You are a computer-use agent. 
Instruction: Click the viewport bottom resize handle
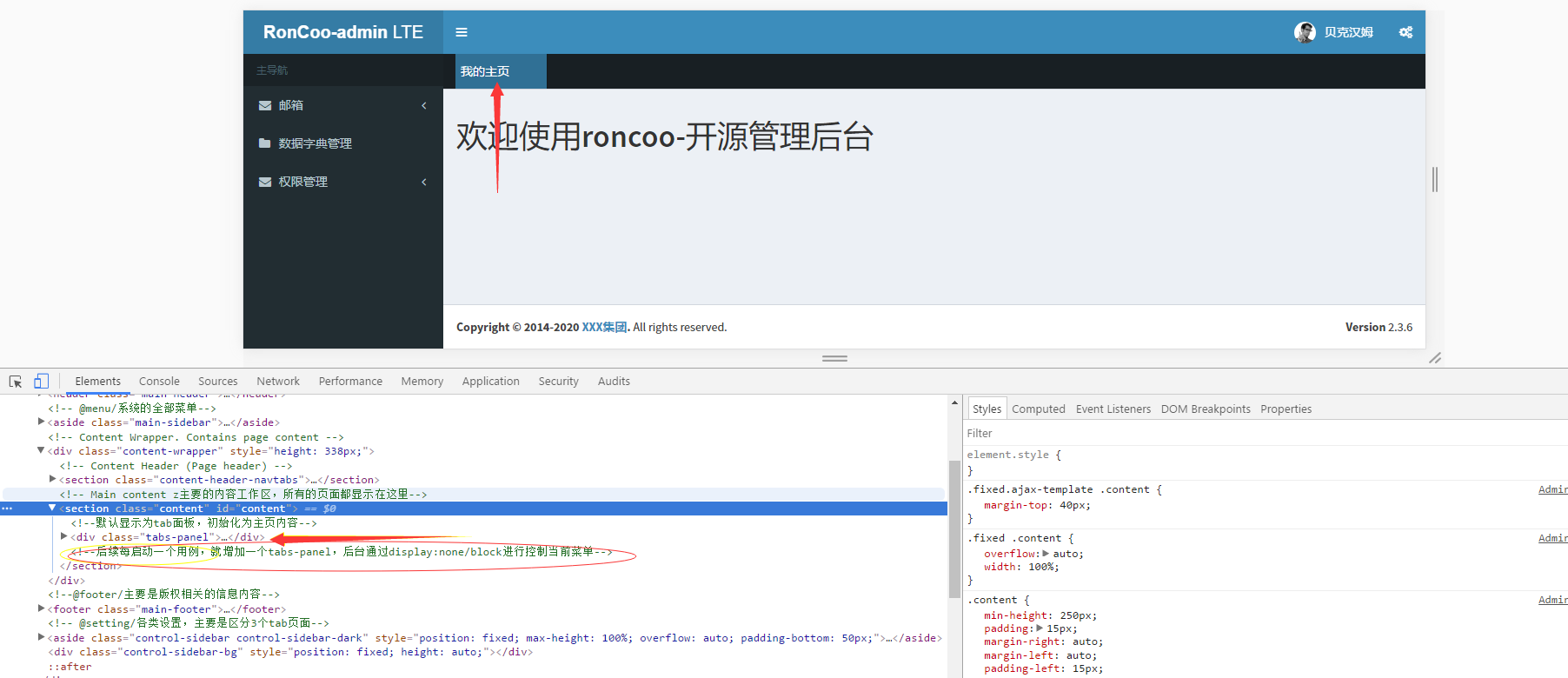834,358
